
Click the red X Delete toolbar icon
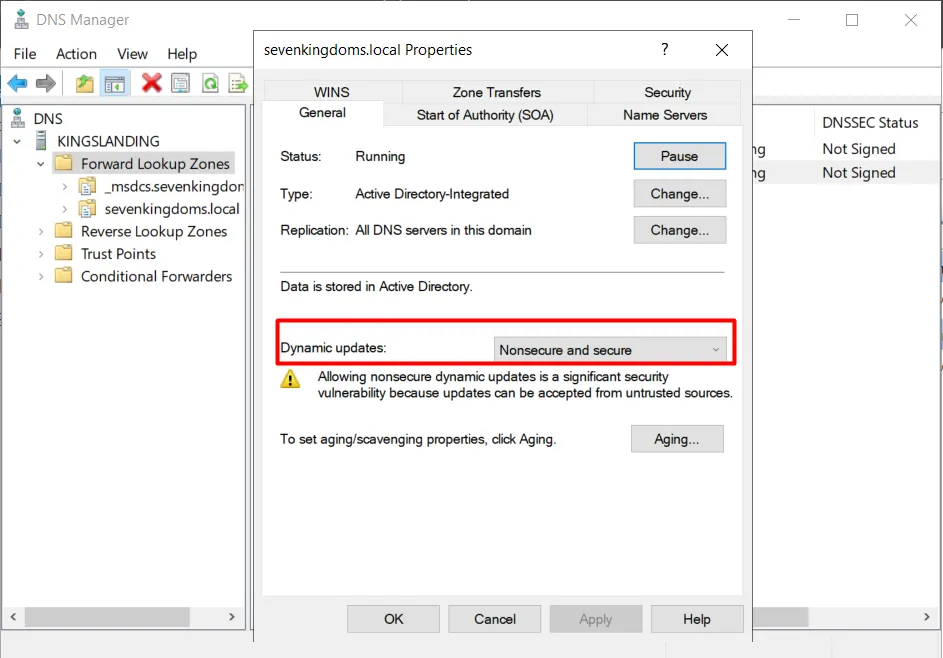point(151,83)
